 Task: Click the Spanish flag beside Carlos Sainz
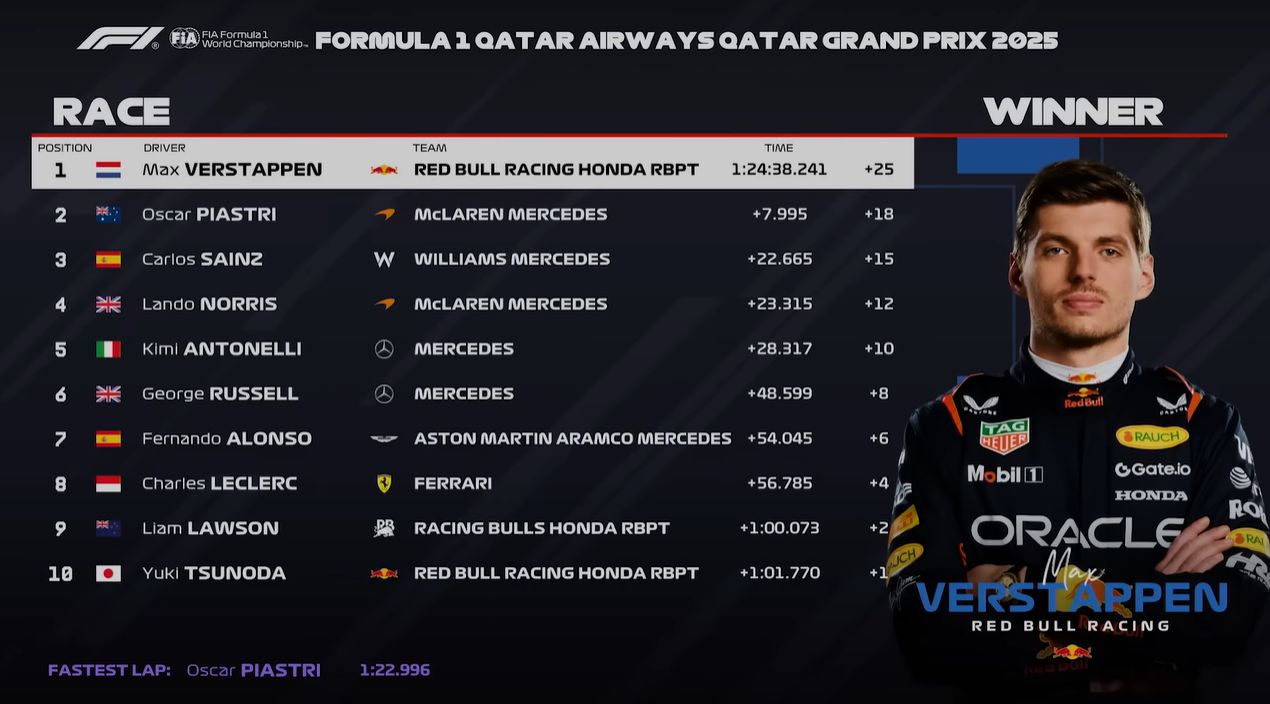[x=108, y=259]
